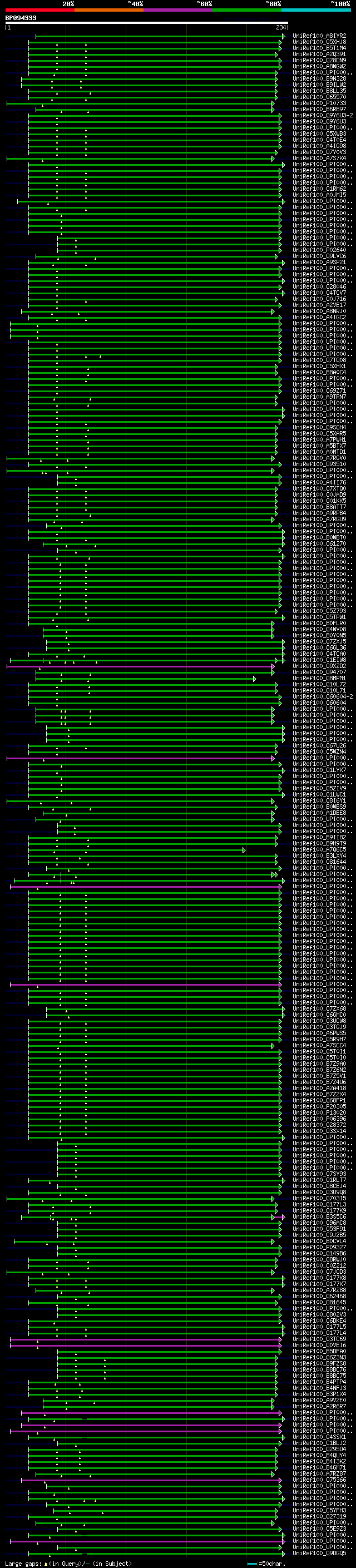Select hit label UniRef100_Q69Z71
This screenshot has height=1568, width=356.
pyautogui.click(x=319, y=391)
